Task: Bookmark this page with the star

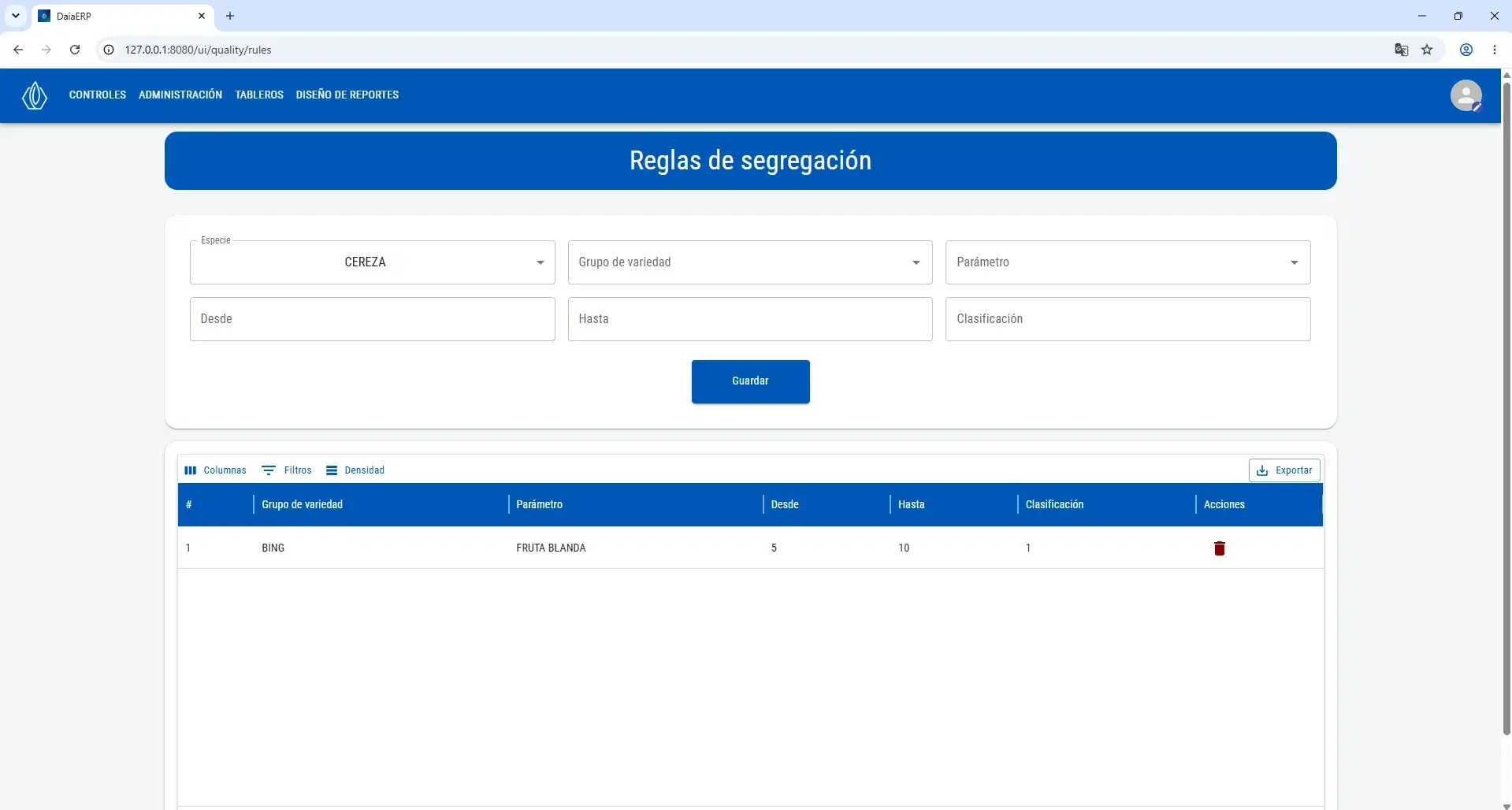Action: point(1427,50)
